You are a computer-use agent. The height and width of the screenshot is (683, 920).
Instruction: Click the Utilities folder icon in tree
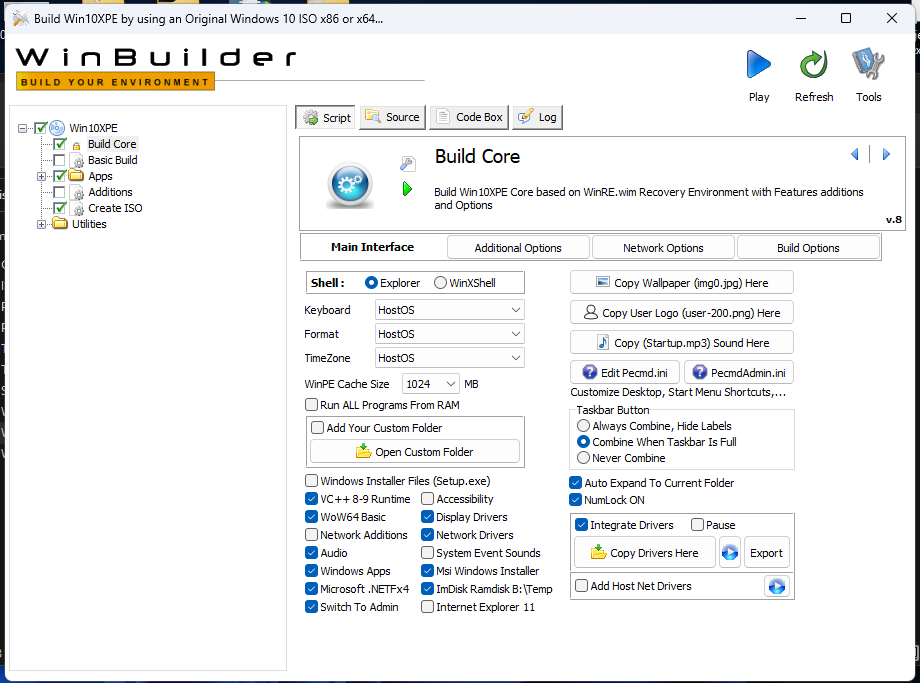coord(60,224)
